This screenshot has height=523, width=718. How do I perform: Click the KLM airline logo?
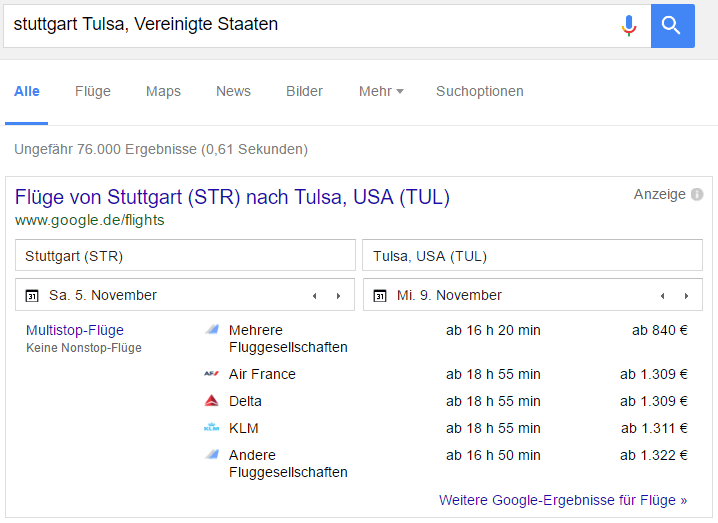[212, 427]
